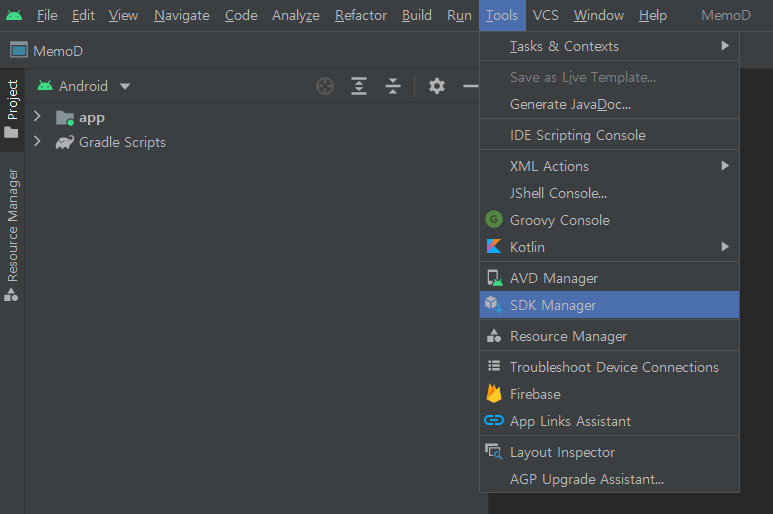
Task: Click the Android view robot icon
Action: tap(45, 86)
